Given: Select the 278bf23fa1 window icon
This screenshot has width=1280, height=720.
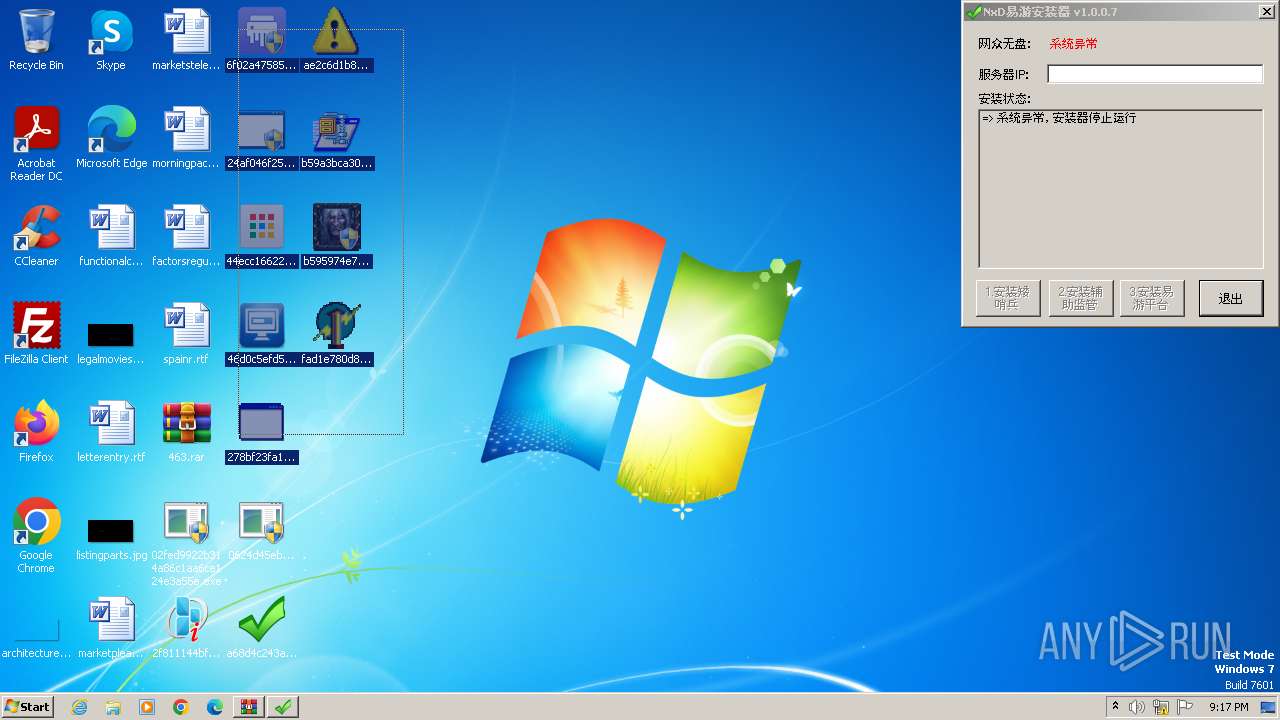Looking at the screenshot, I should (262, 432).
